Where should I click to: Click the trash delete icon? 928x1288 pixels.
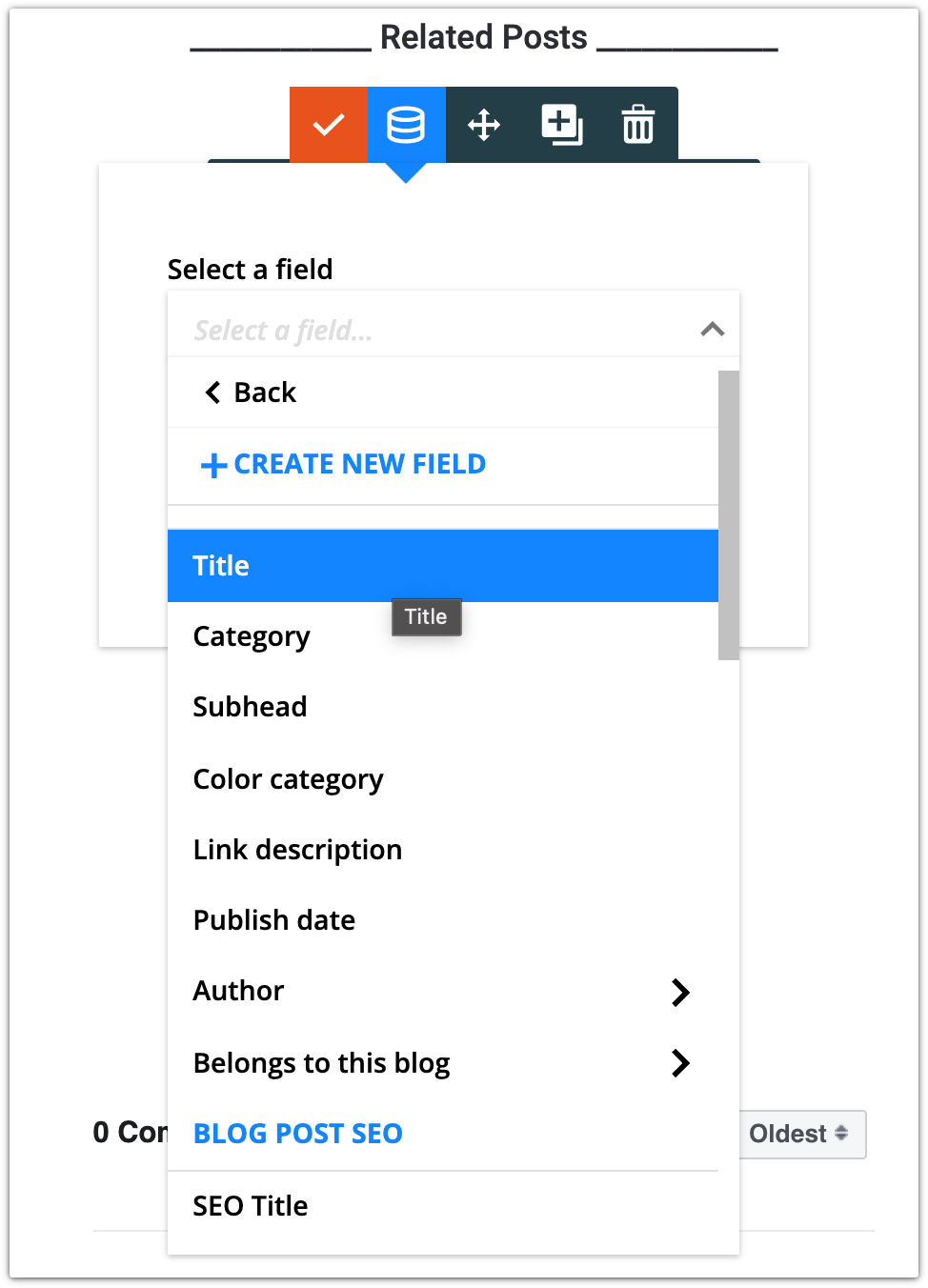[638, 125]
